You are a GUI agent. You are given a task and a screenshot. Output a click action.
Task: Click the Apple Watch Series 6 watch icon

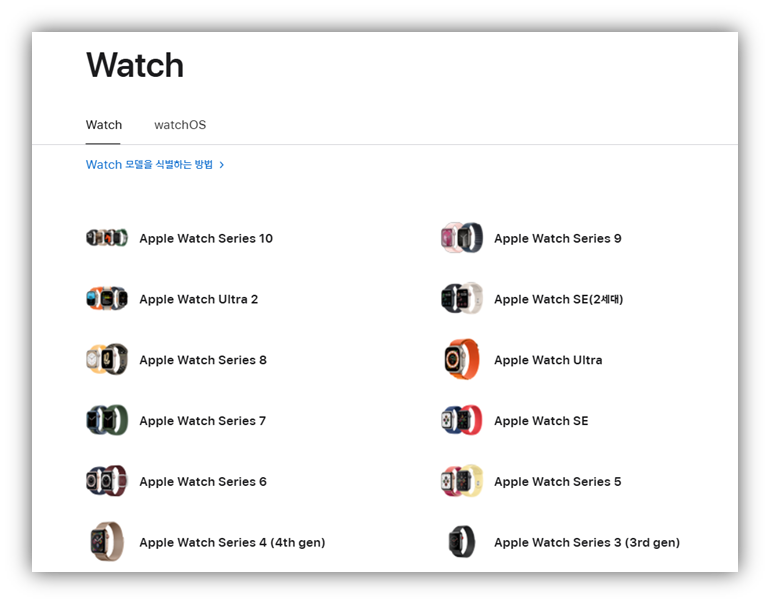(107, 481)
